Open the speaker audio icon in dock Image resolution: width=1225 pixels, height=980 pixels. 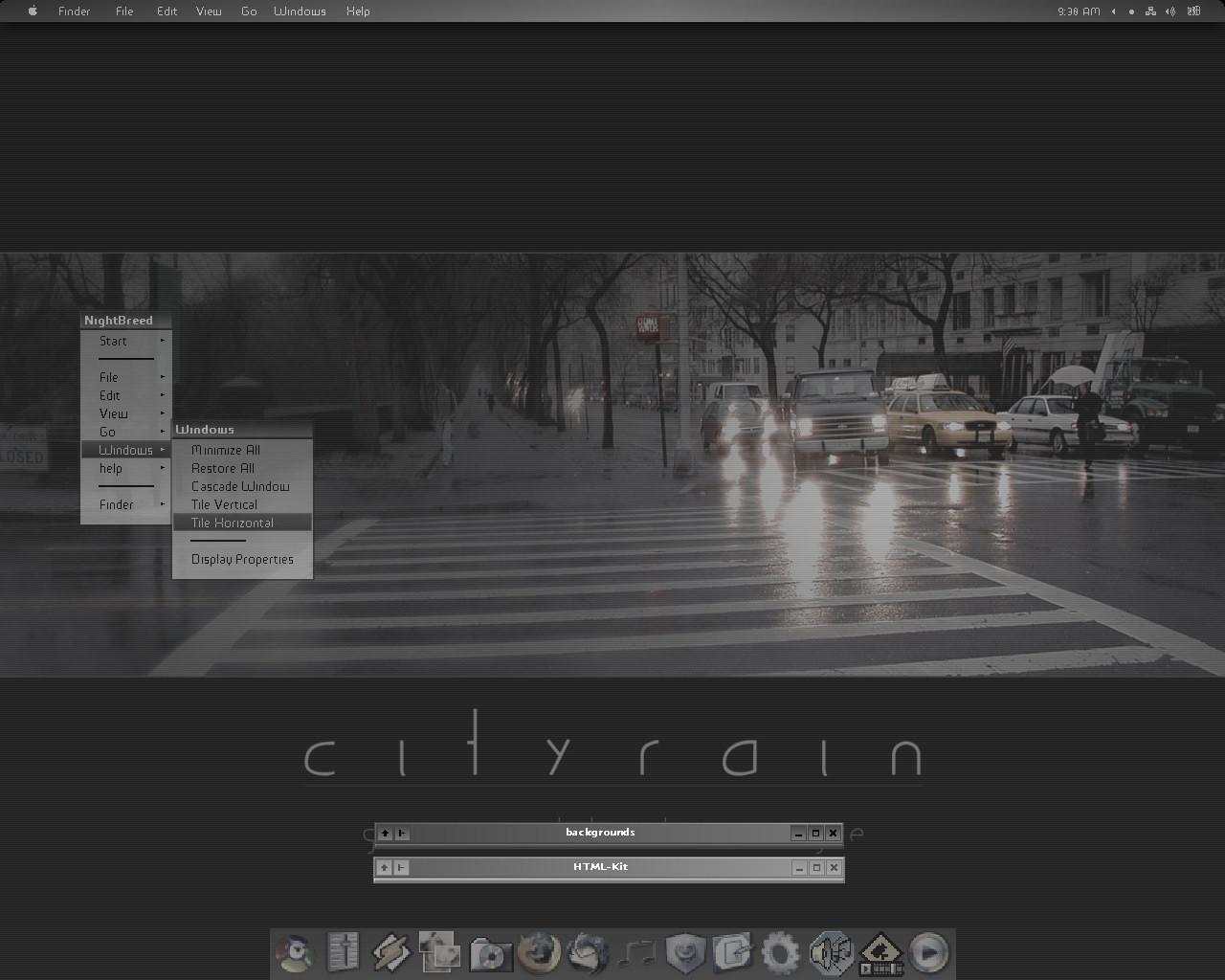(x=831, y=953)
